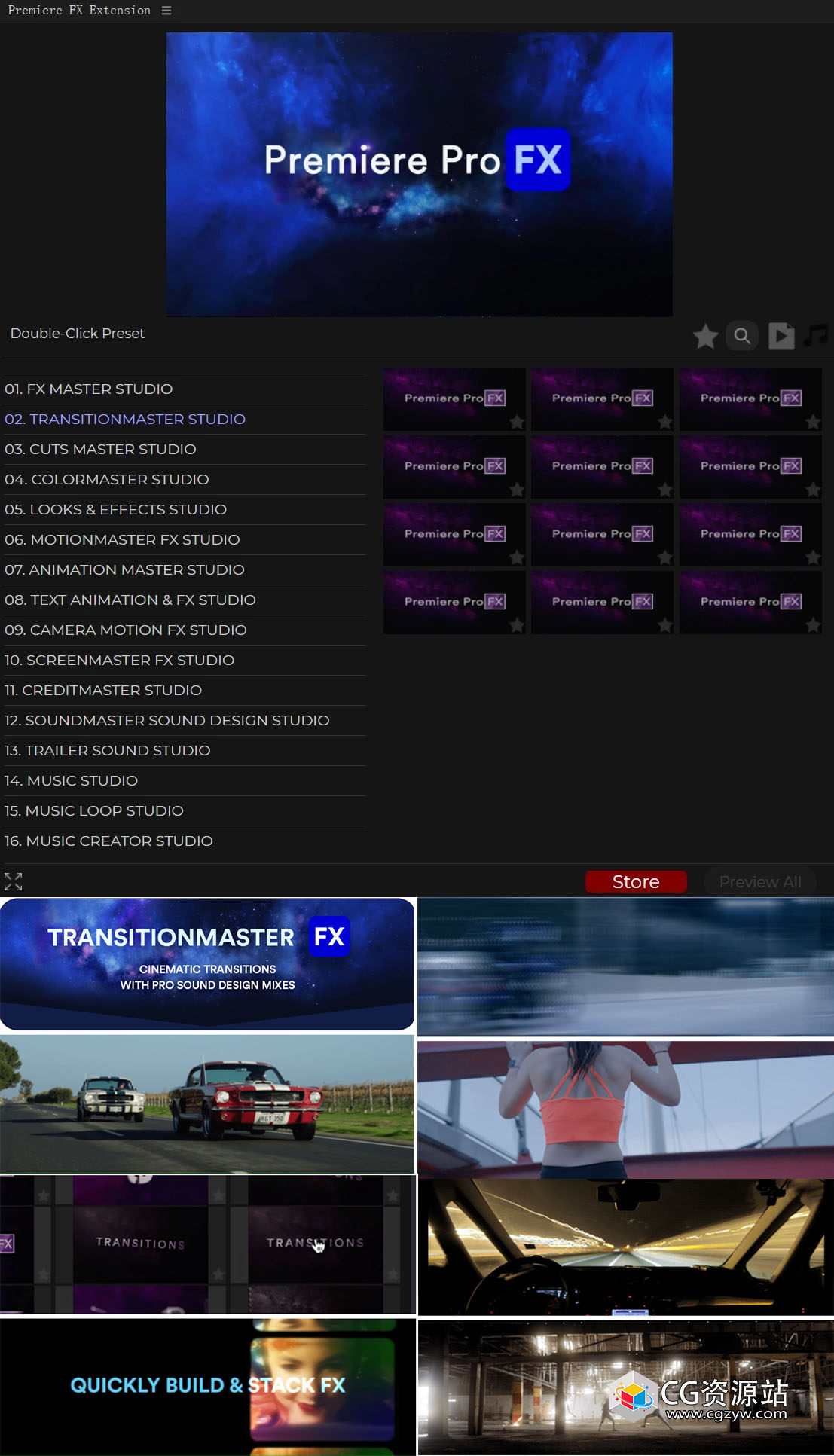Click the TRANSITIONS tiles preview image
Image resolution: width=834 pixels, height=1456 pixels.
coord(207,1244)
